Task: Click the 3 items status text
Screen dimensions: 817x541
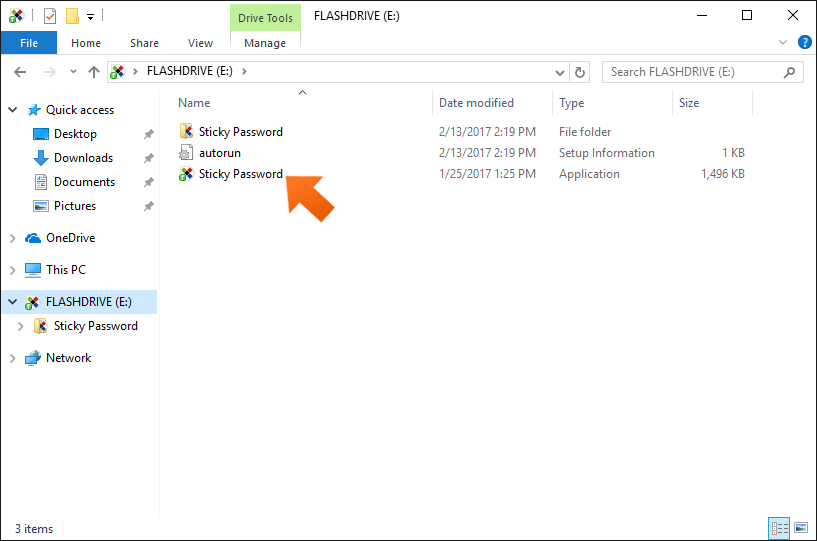Action: [x=34, y=528]
